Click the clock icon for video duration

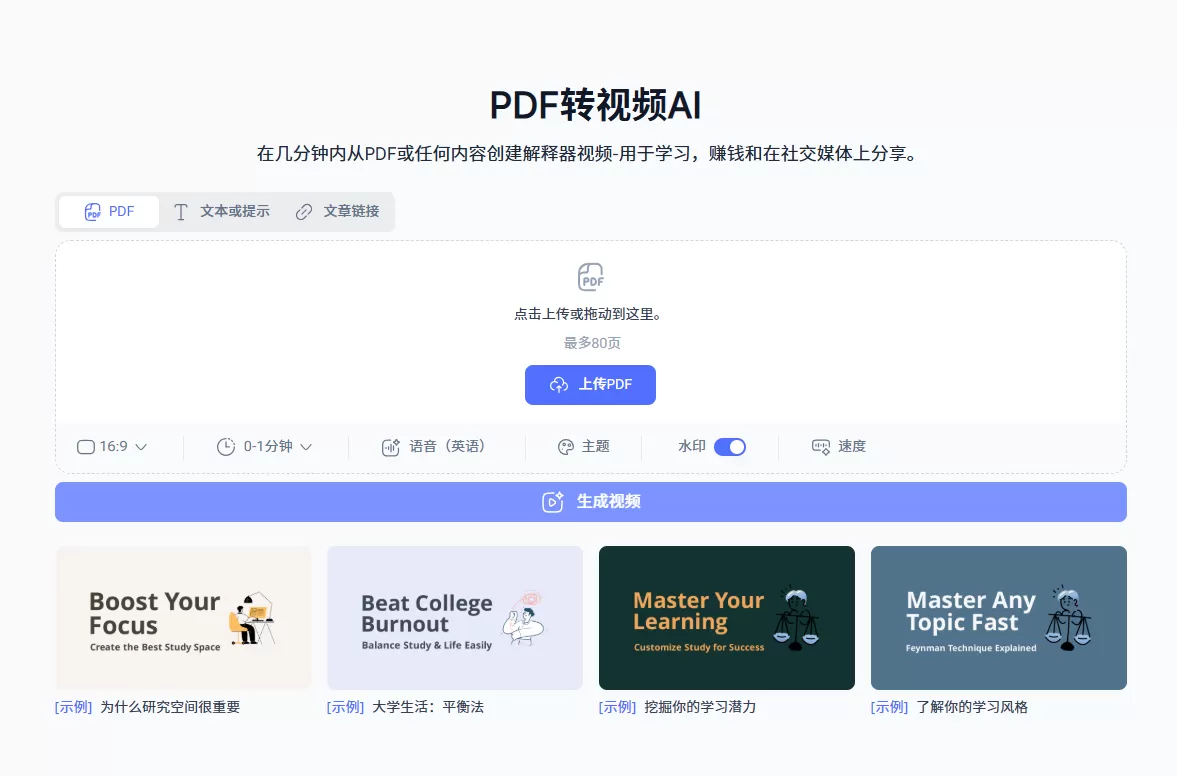pyautogui.click(x=224, y=447)
